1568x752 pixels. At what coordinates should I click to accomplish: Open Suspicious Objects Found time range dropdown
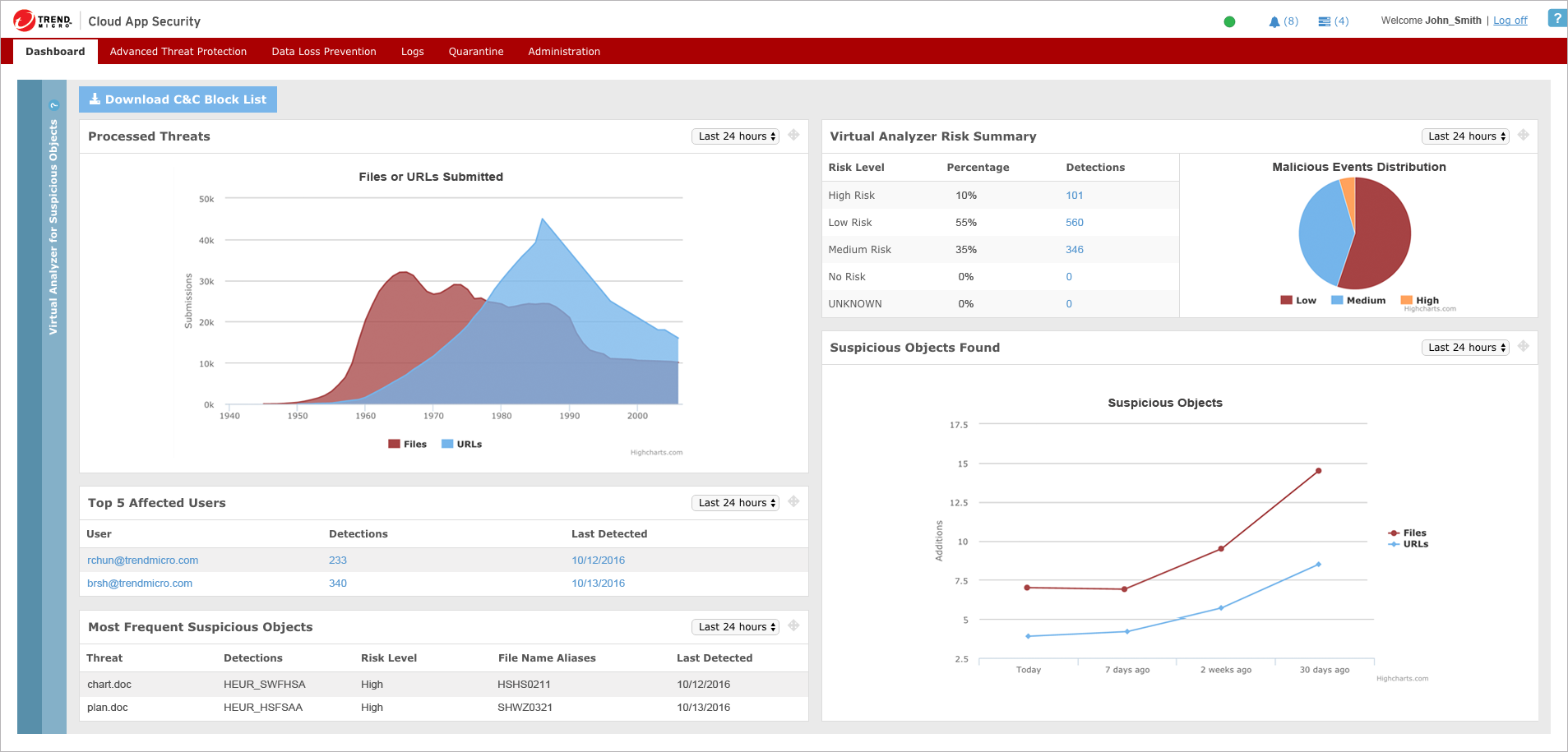tap(1465, 348)
